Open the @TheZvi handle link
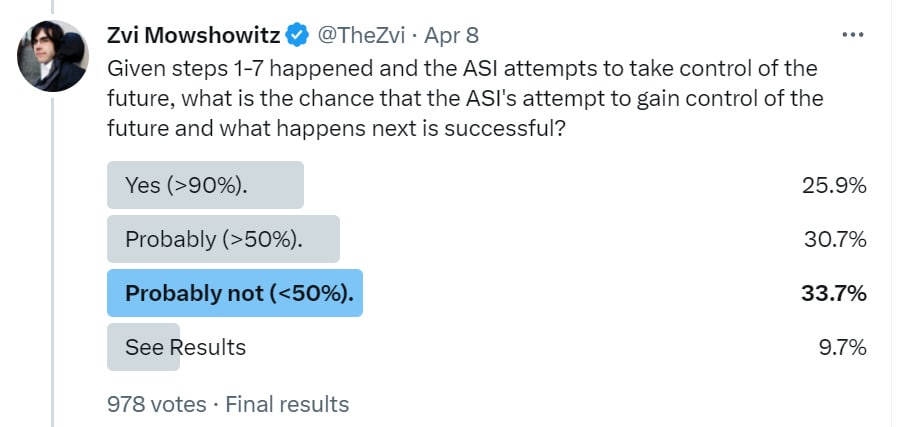Viewport: 900px width, 427px height. coord(362,36)
